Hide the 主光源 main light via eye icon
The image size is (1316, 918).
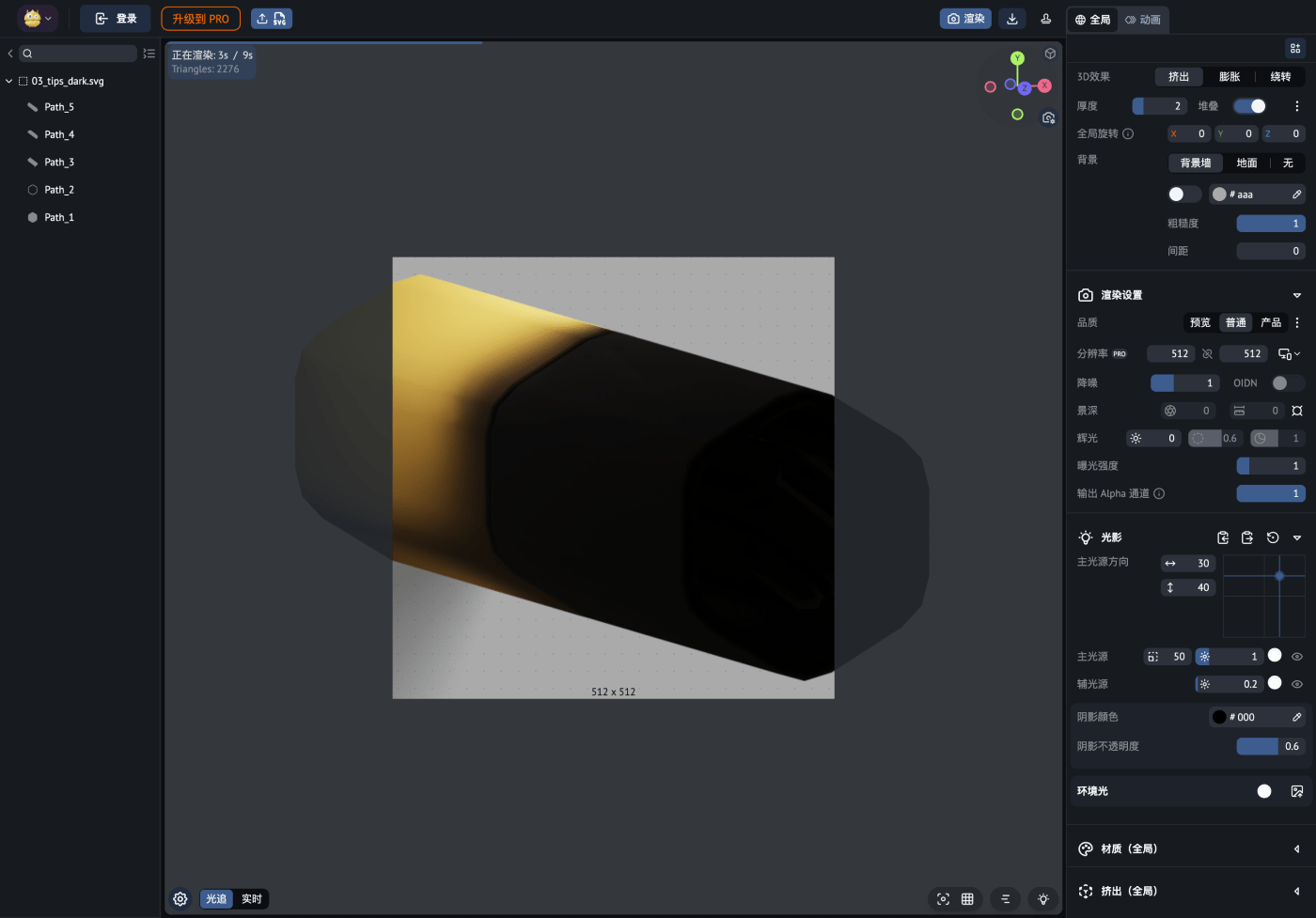1297,657
